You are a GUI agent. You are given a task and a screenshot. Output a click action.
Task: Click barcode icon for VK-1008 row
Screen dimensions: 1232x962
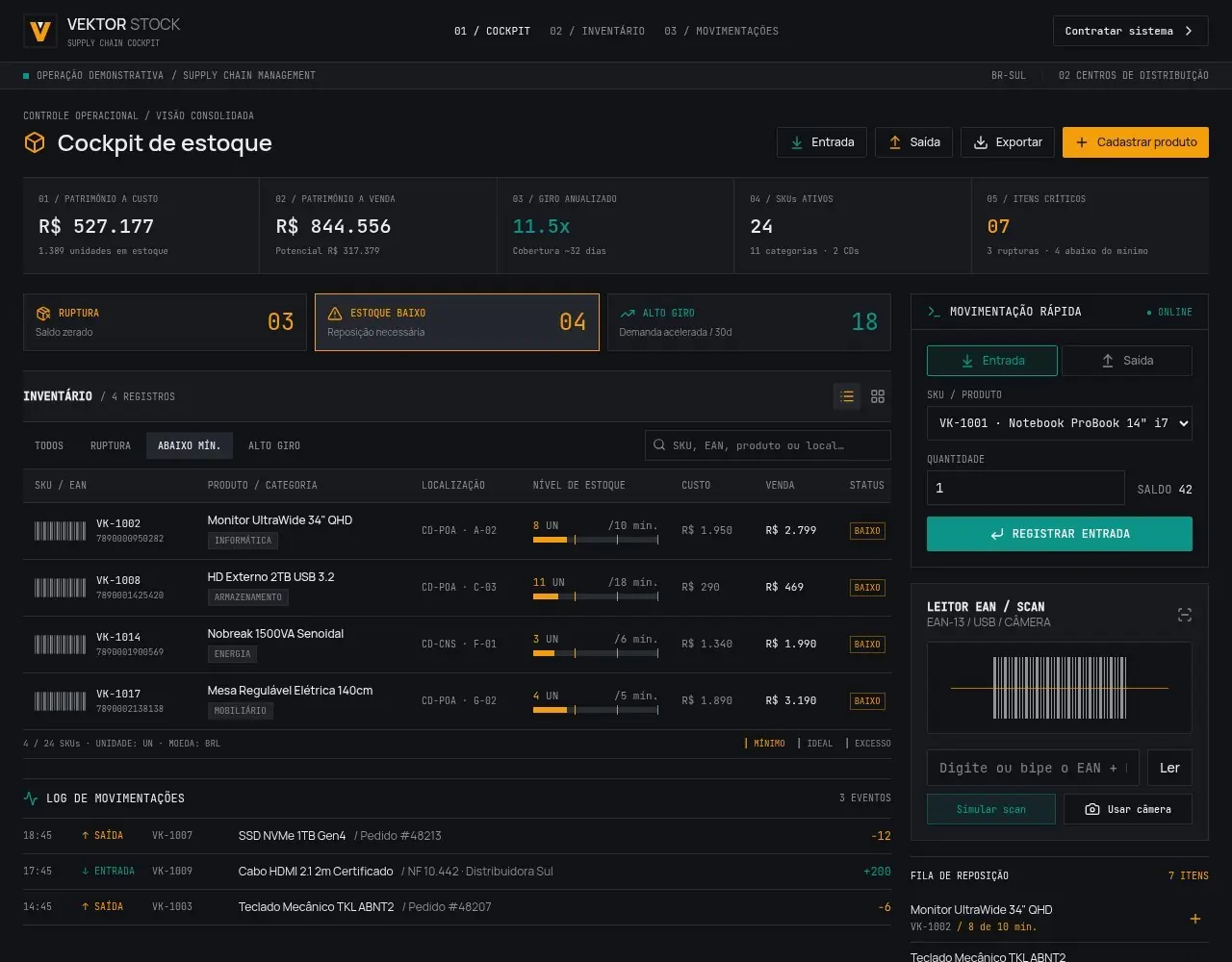pos(61,588)
